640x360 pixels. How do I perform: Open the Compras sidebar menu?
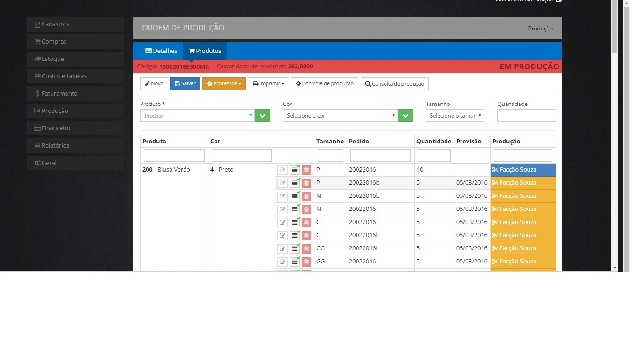coord(76,42)
